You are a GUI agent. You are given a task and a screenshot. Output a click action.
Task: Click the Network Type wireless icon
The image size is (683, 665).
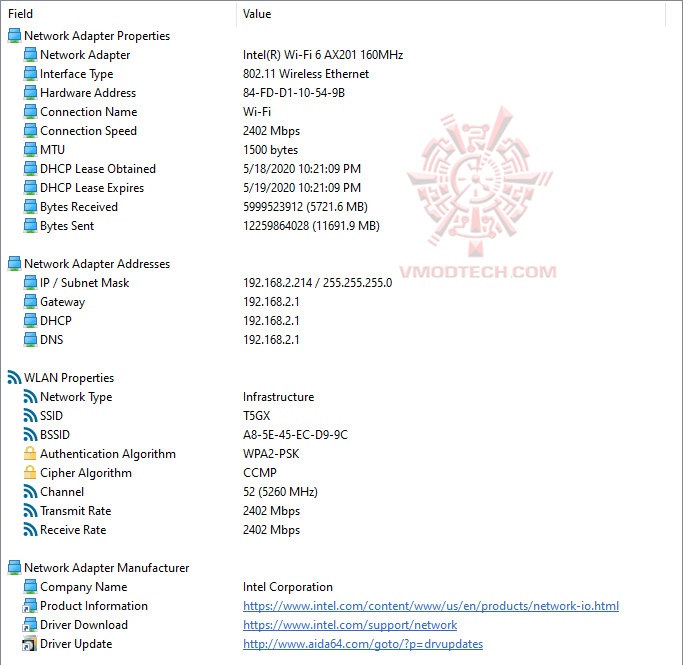coord(30,397)
